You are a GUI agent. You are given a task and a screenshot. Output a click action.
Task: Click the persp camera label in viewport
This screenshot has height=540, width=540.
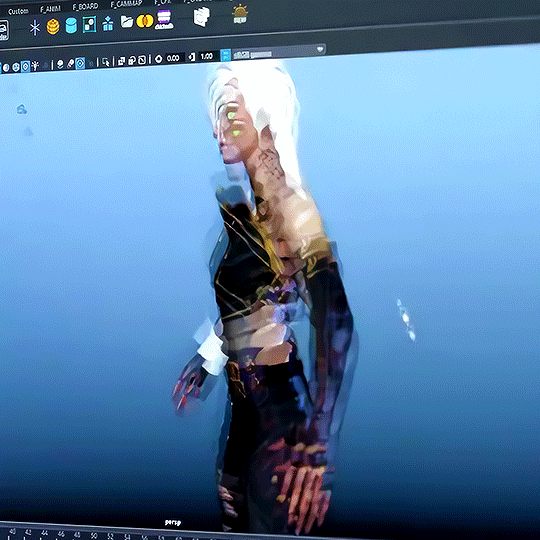(173, 522)
